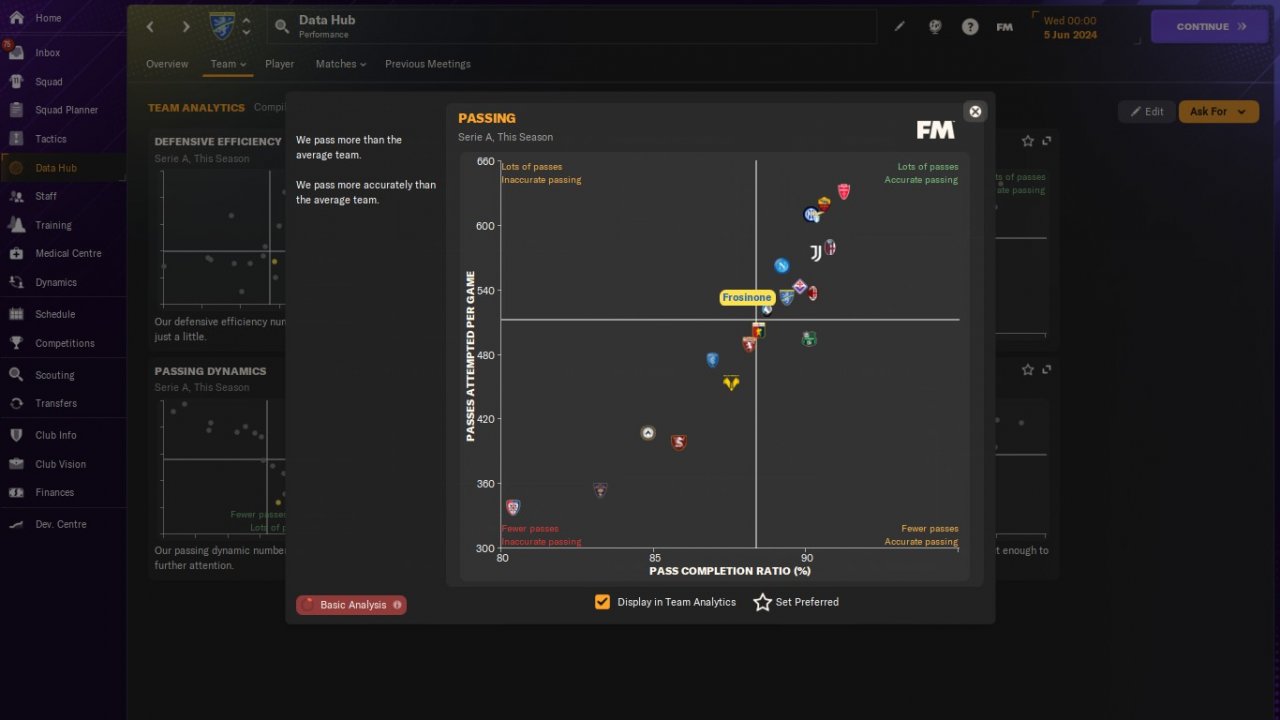Image resolution: width=1280 pixels, height=720 pixels.
Task: View the Schedule
Action: pos(63,314)
